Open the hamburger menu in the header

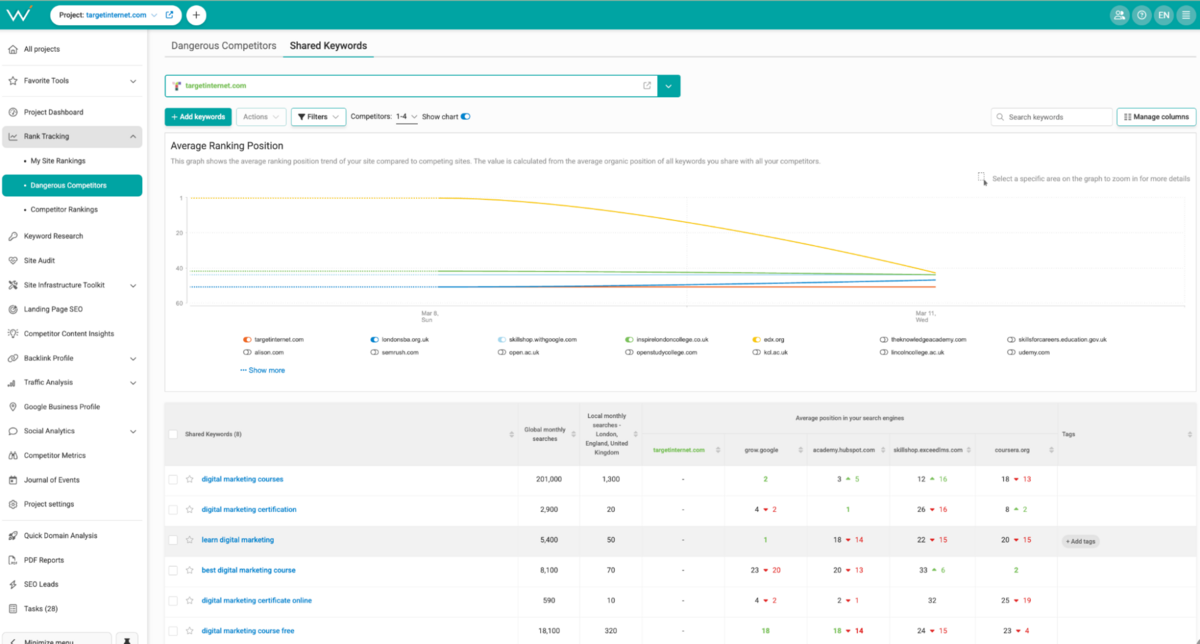[1186, 15]
